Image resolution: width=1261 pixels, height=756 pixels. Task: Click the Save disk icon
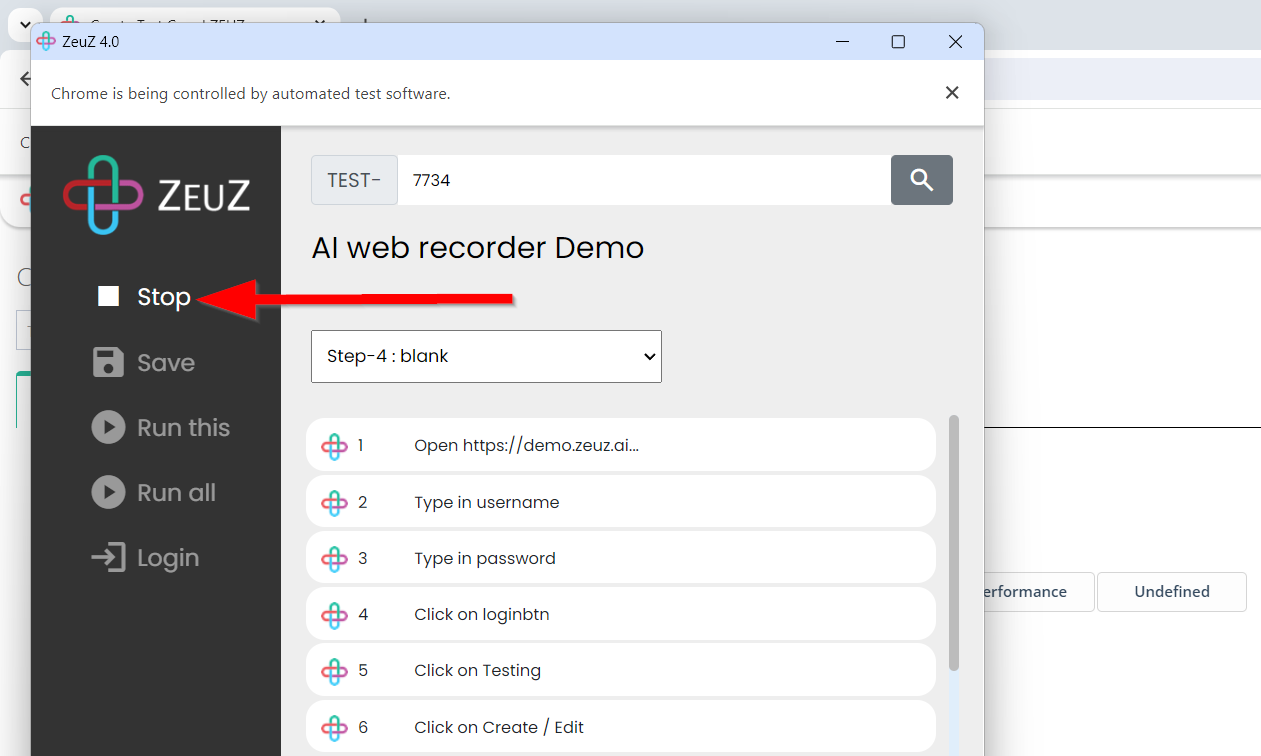(108, 362)
